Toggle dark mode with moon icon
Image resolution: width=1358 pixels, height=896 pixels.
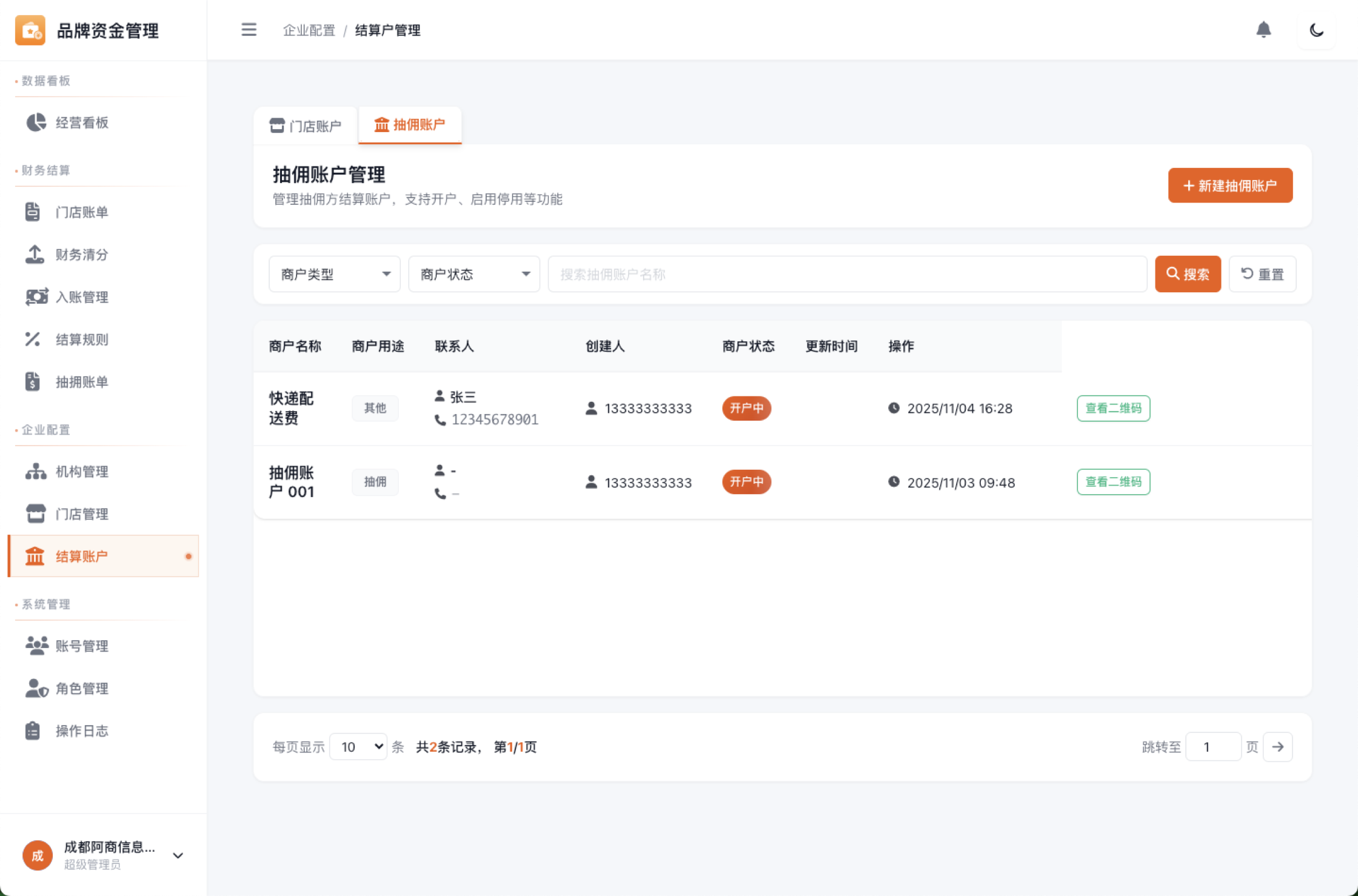pyautogui.click(x=1316, y=30)
